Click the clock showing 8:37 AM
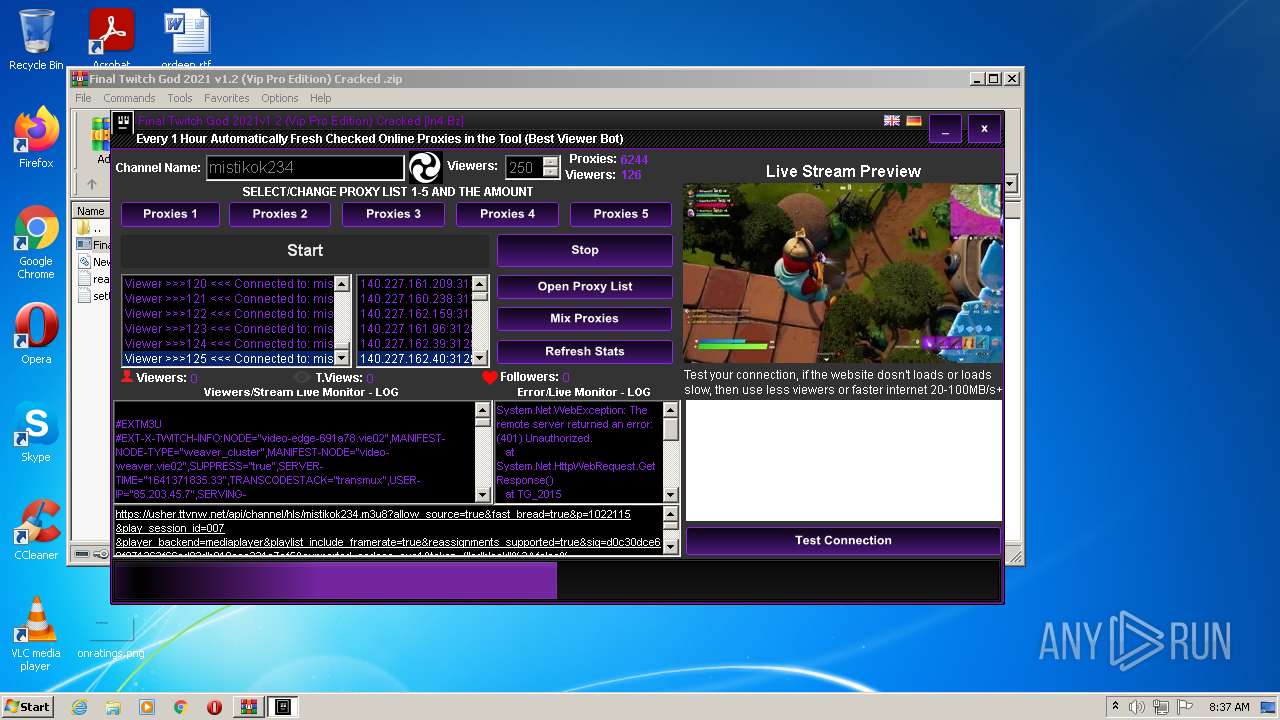This screenshot has height=720, width=1280. tap(1229, 707)
